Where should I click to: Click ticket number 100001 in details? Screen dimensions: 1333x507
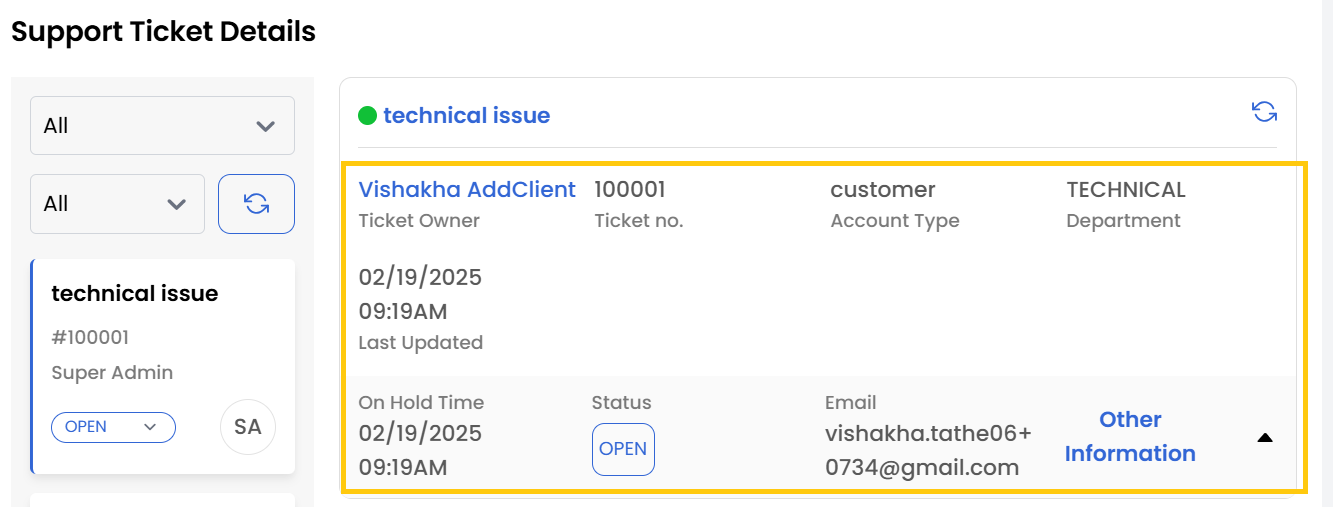click(x=629, y=190)
